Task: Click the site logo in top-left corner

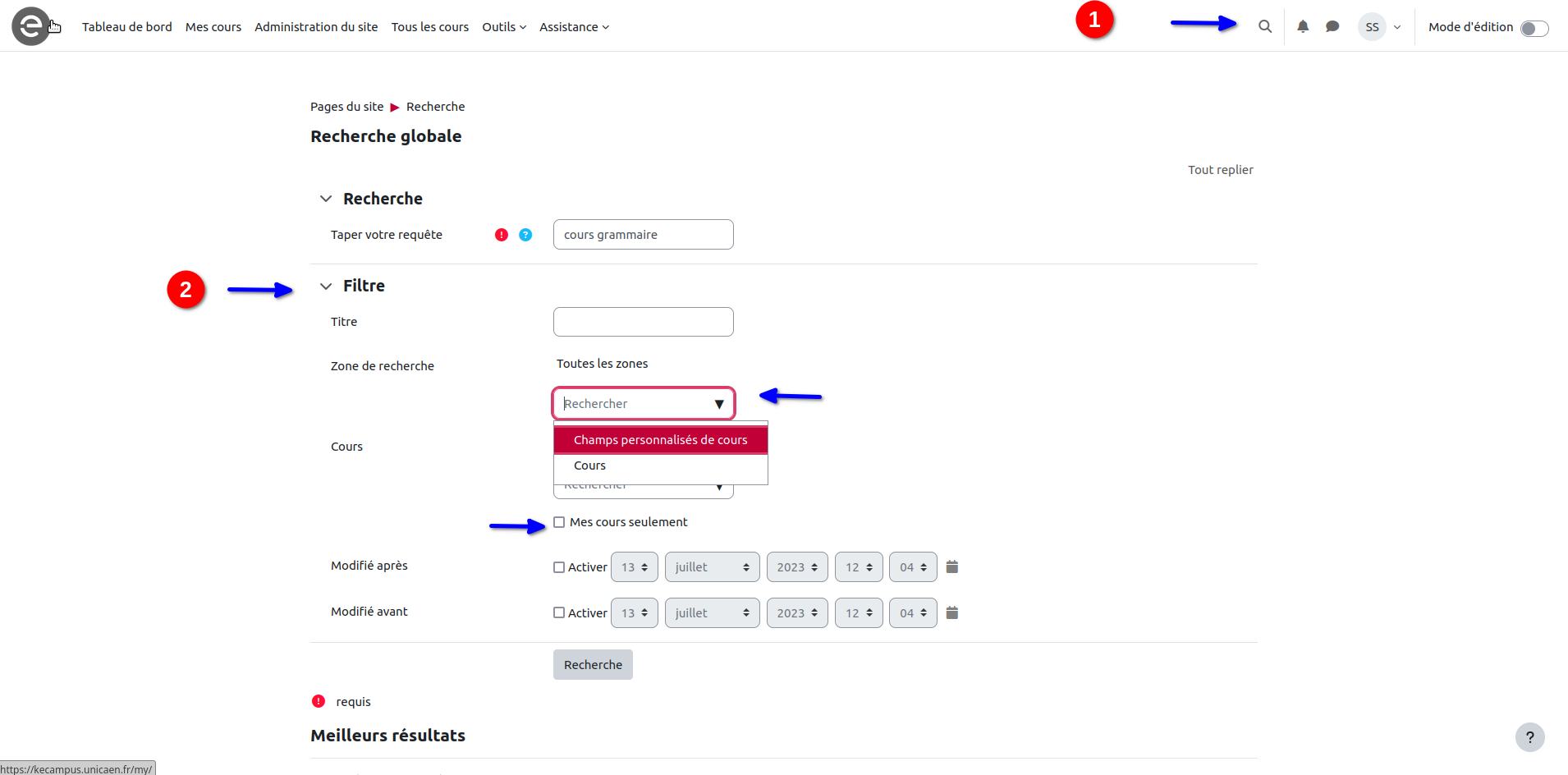Action: point(31,26)
